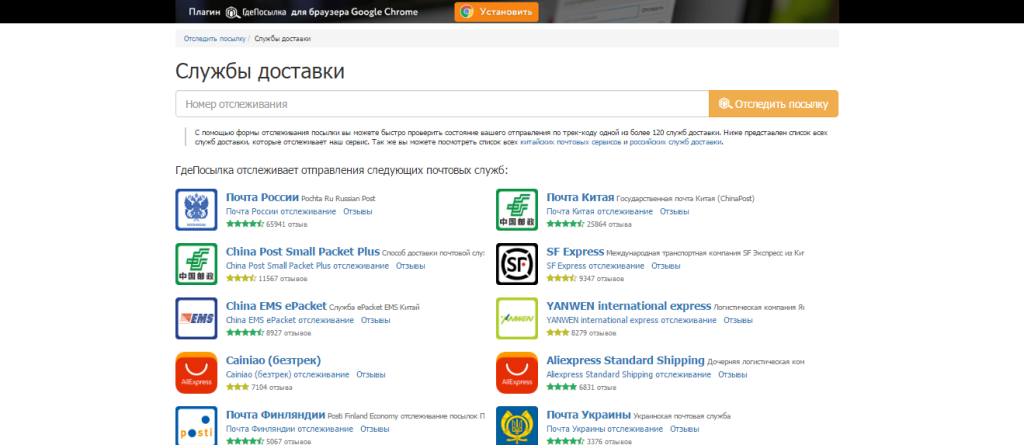Click the '11567 отзывов' review count
Screen dimensions: 1024x445
[283, 278]
